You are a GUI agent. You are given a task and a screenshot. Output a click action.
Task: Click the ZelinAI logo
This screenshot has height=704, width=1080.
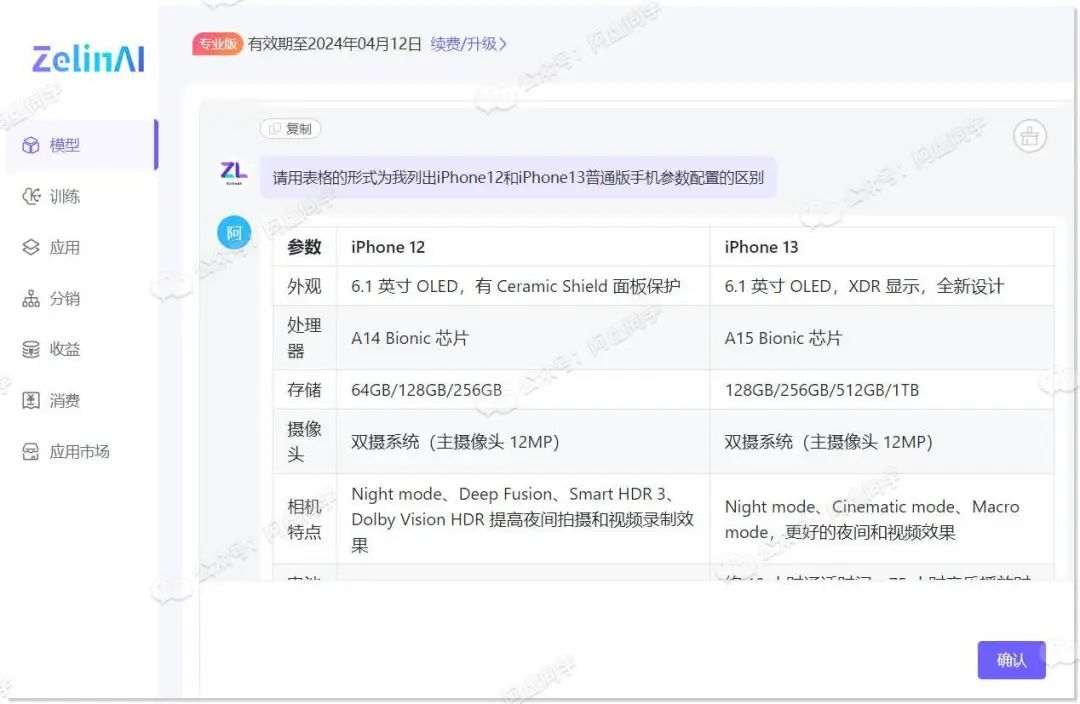[x=89, y=59]
